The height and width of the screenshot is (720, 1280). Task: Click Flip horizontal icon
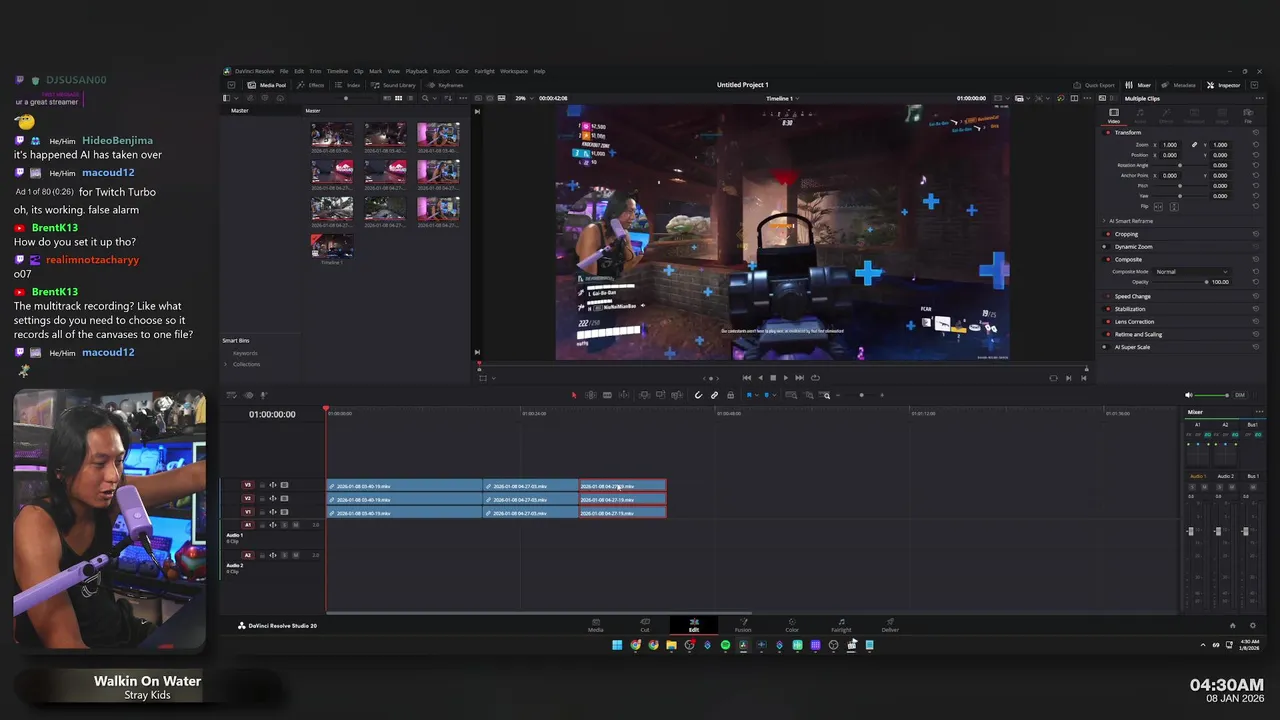coord(1160,206)
